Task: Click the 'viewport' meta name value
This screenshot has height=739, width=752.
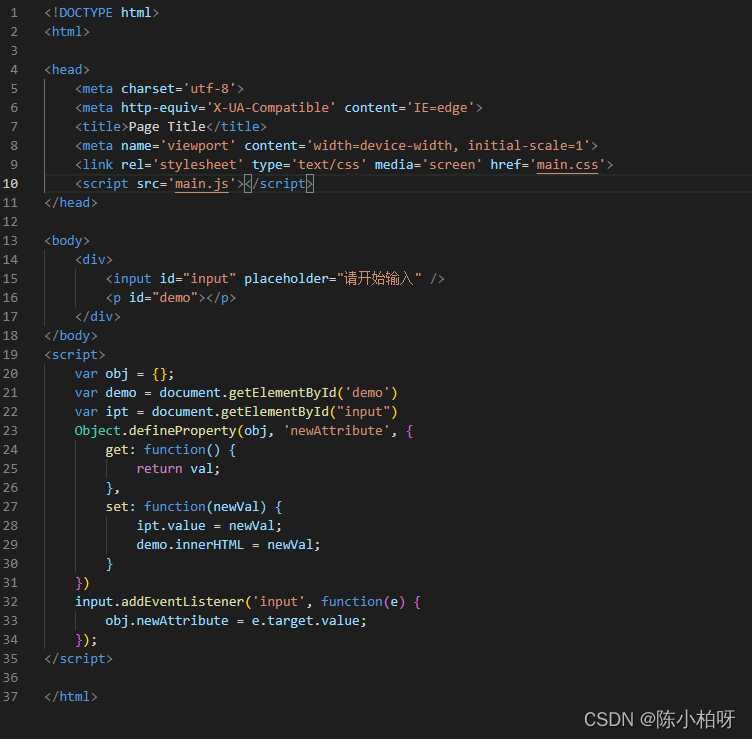Action: [198, 146]
